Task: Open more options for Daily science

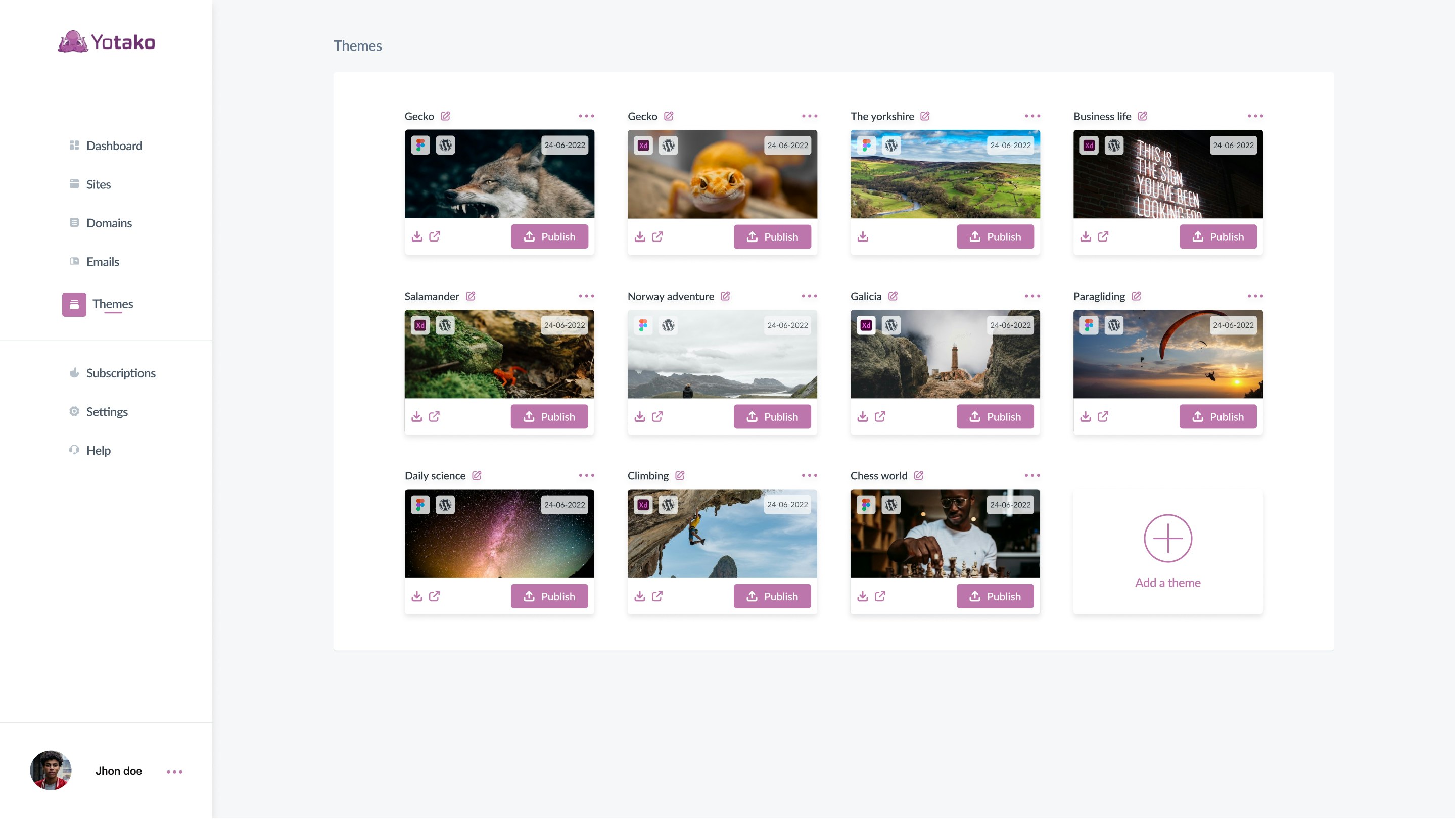Action: [x=587, y=475]
